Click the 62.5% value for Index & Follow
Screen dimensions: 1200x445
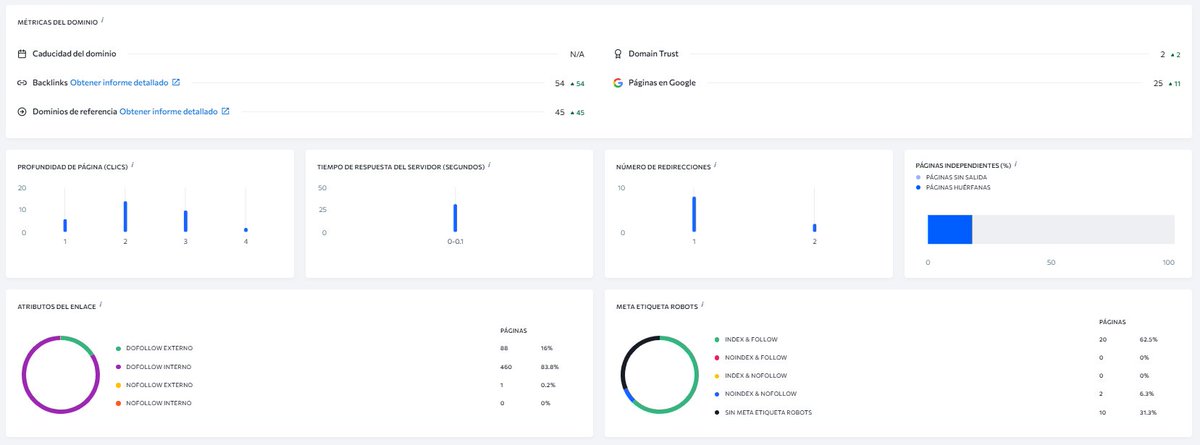point(1149,340)
